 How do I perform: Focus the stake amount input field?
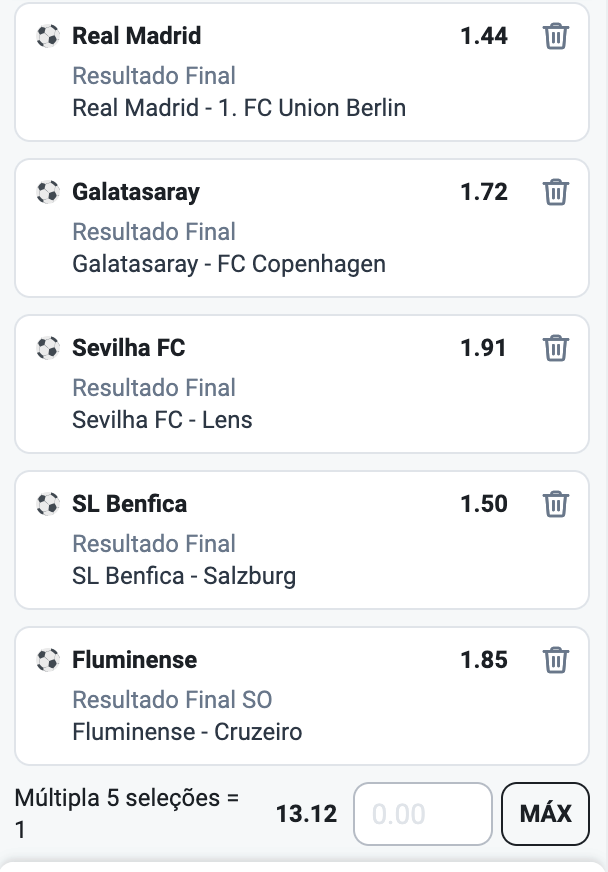(x=423, y=814)
